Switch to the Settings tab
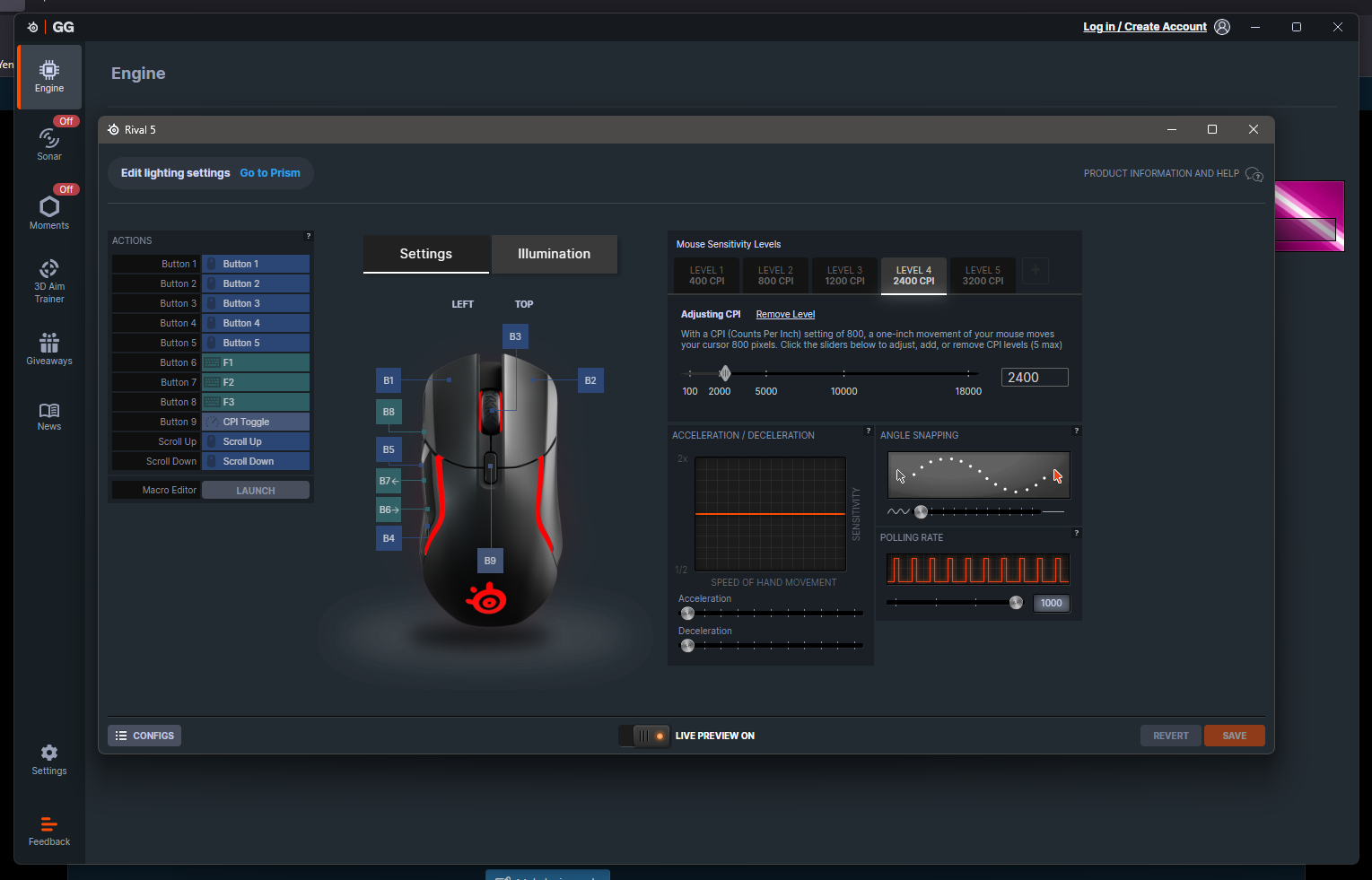The width and height of the screenshot is (1372, 880). tap(426, 254)
